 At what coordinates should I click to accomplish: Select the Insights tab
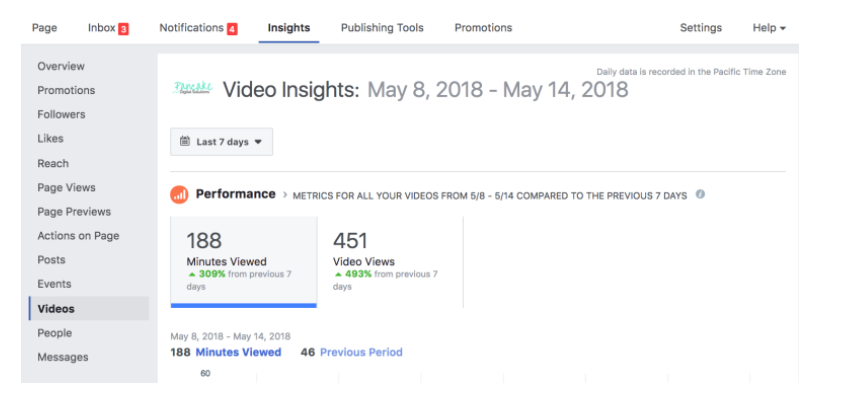(289, 28)
